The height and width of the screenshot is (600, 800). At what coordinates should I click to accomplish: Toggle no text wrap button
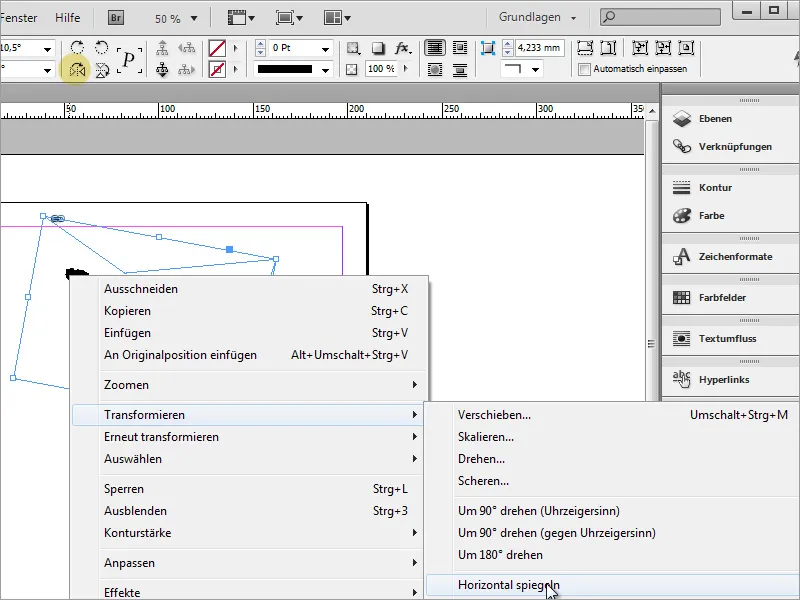click(435, 48)
